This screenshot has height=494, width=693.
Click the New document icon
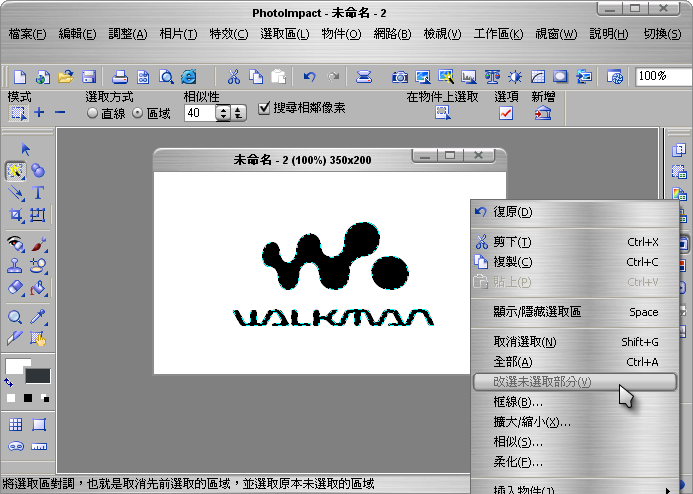click(20, 77)
